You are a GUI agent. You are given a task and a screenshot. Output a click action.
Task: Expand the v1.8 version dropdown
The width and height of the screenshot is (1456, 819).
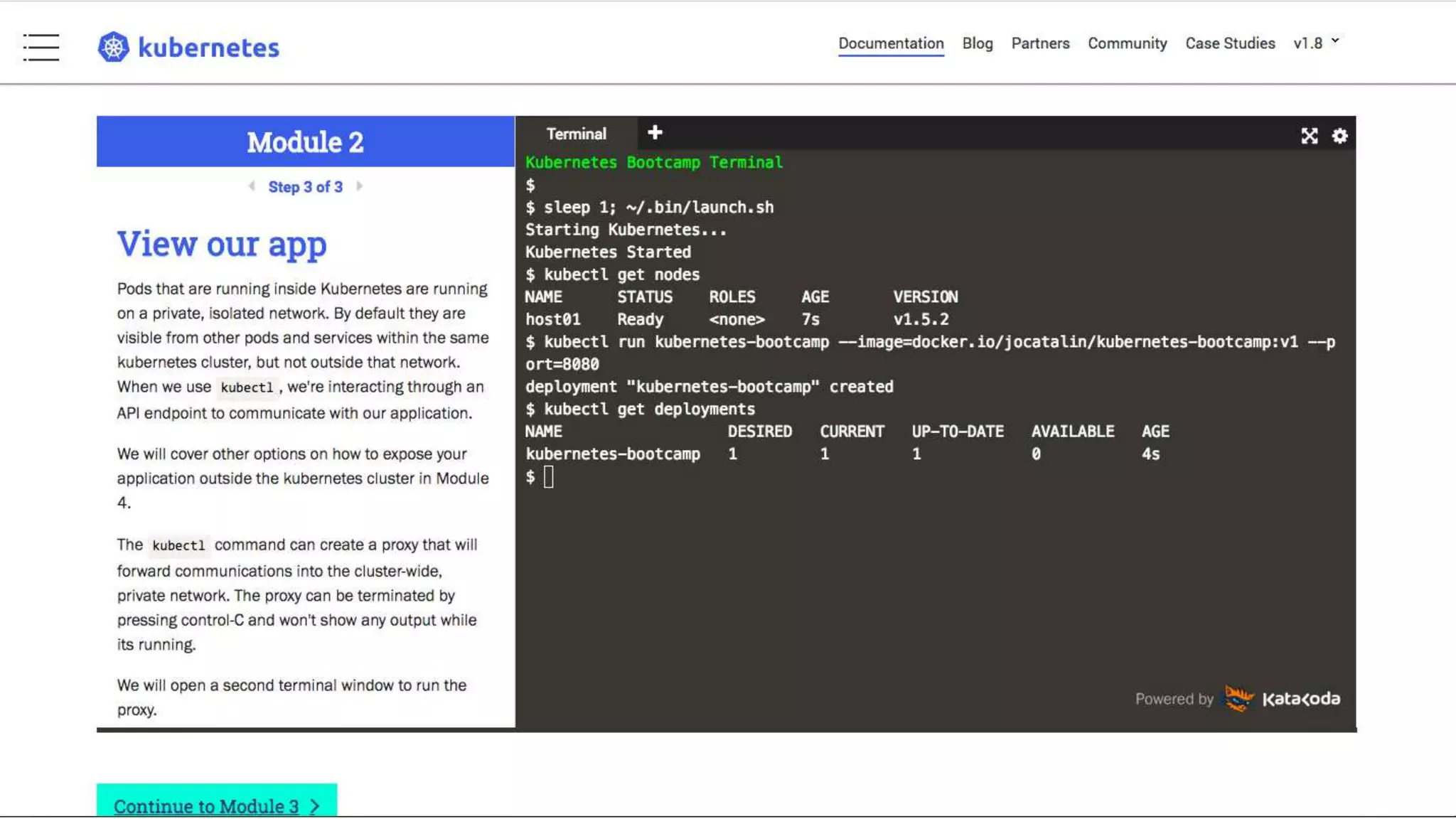point(1307,43)
